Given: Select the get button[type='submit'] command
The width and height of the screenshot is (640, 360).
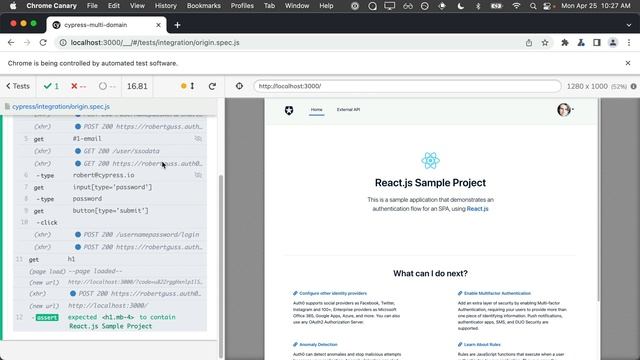Looking at the screenshot, I should coord(110,211).
